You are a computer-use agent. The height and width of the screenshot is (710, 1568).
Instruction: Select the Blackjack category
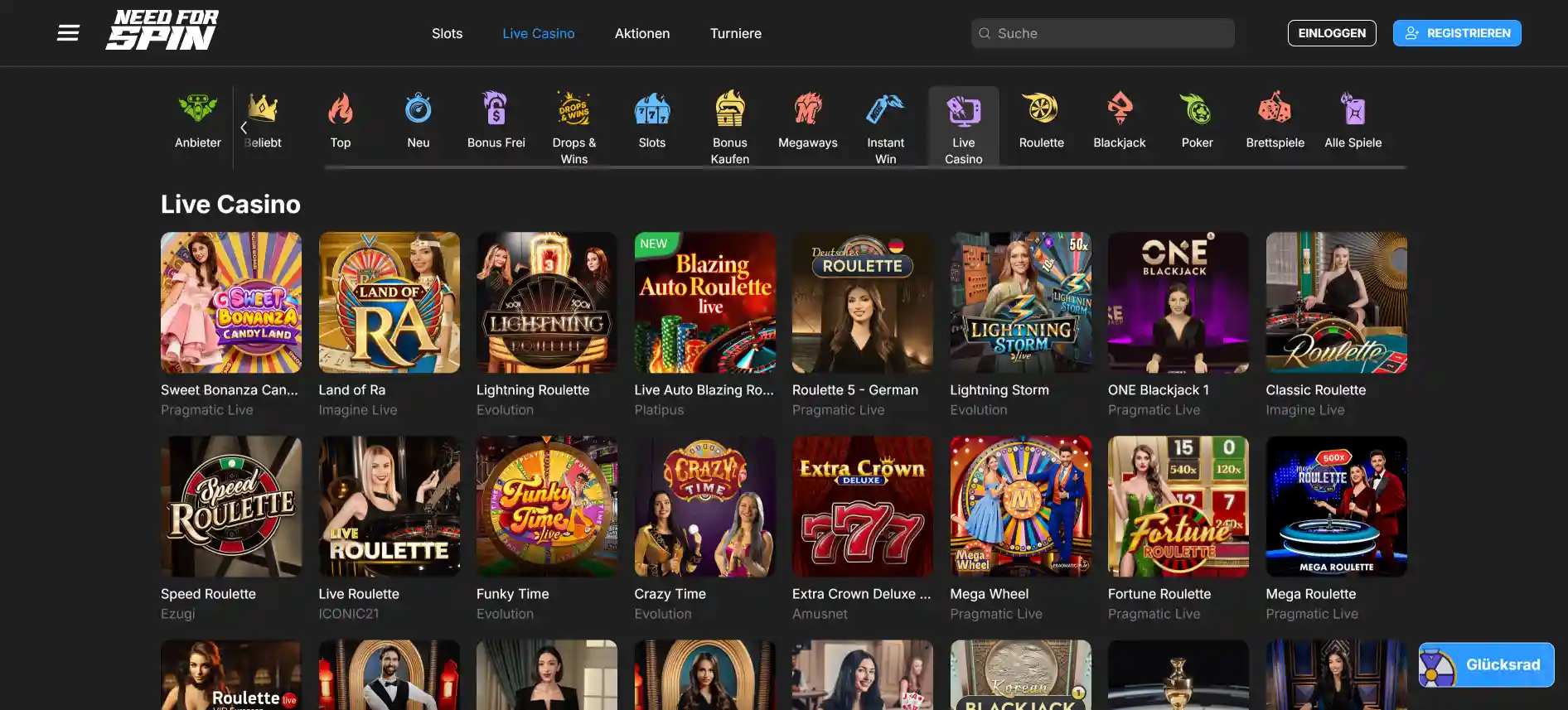(x=1120, y=121)
